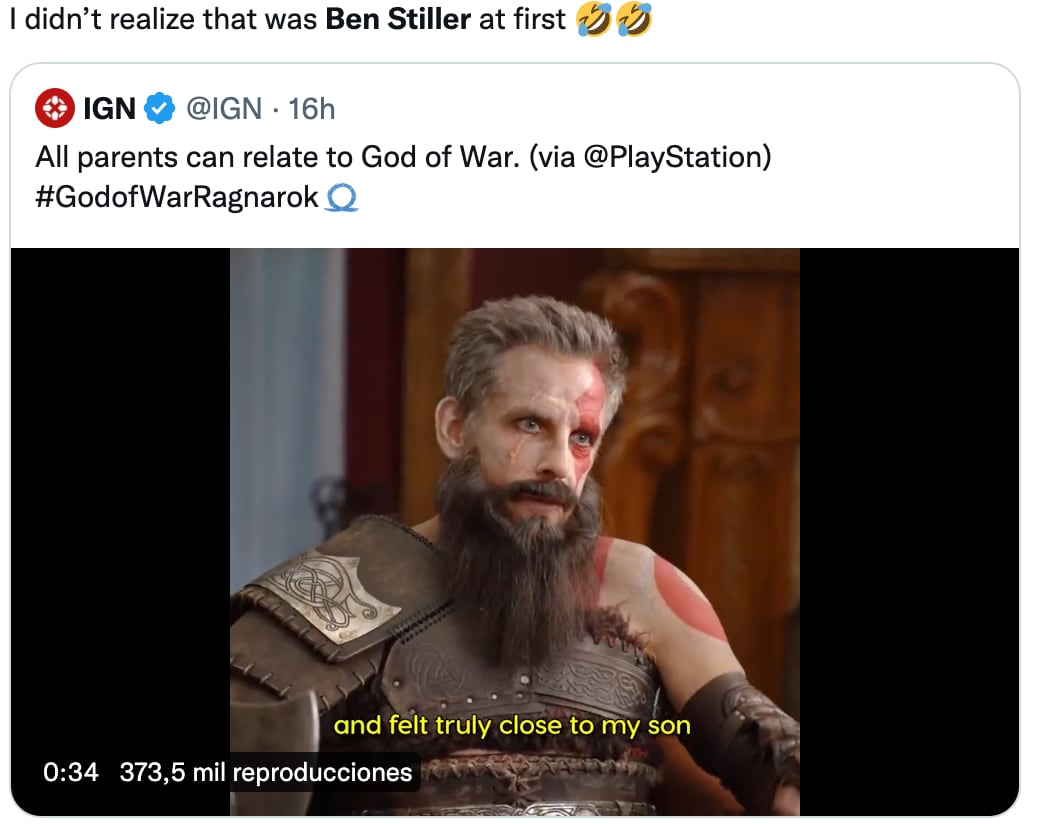The height and width of the screenshot is (824, 1038).
Task: Click the second laughing emoji
Action: (635, 19)
